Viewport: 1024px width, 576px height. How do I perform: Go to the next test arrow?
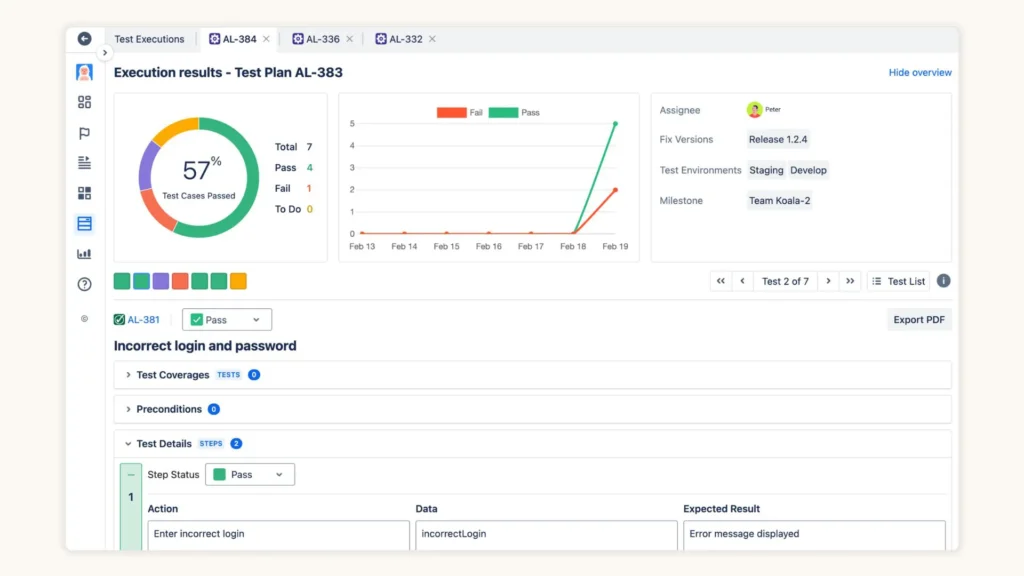tap(828, 281)
